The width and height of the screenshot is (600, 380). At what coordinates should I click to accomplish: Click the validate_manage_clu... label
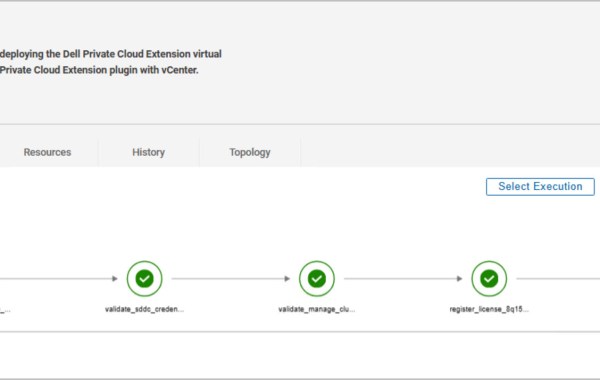[x=317, y=309]
